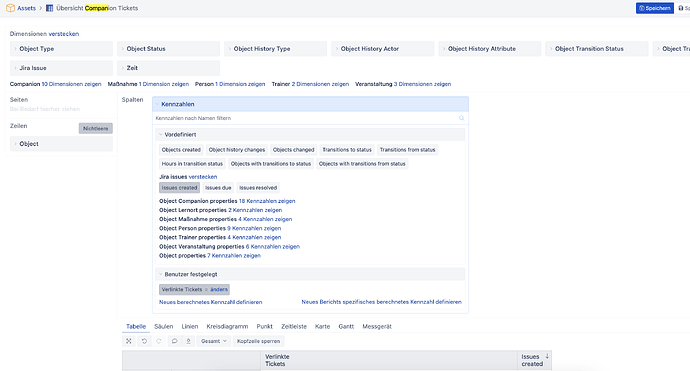Click Neues berechnetes Kennzahl definieren
The image size is (690, 371).
coord(211,302)
